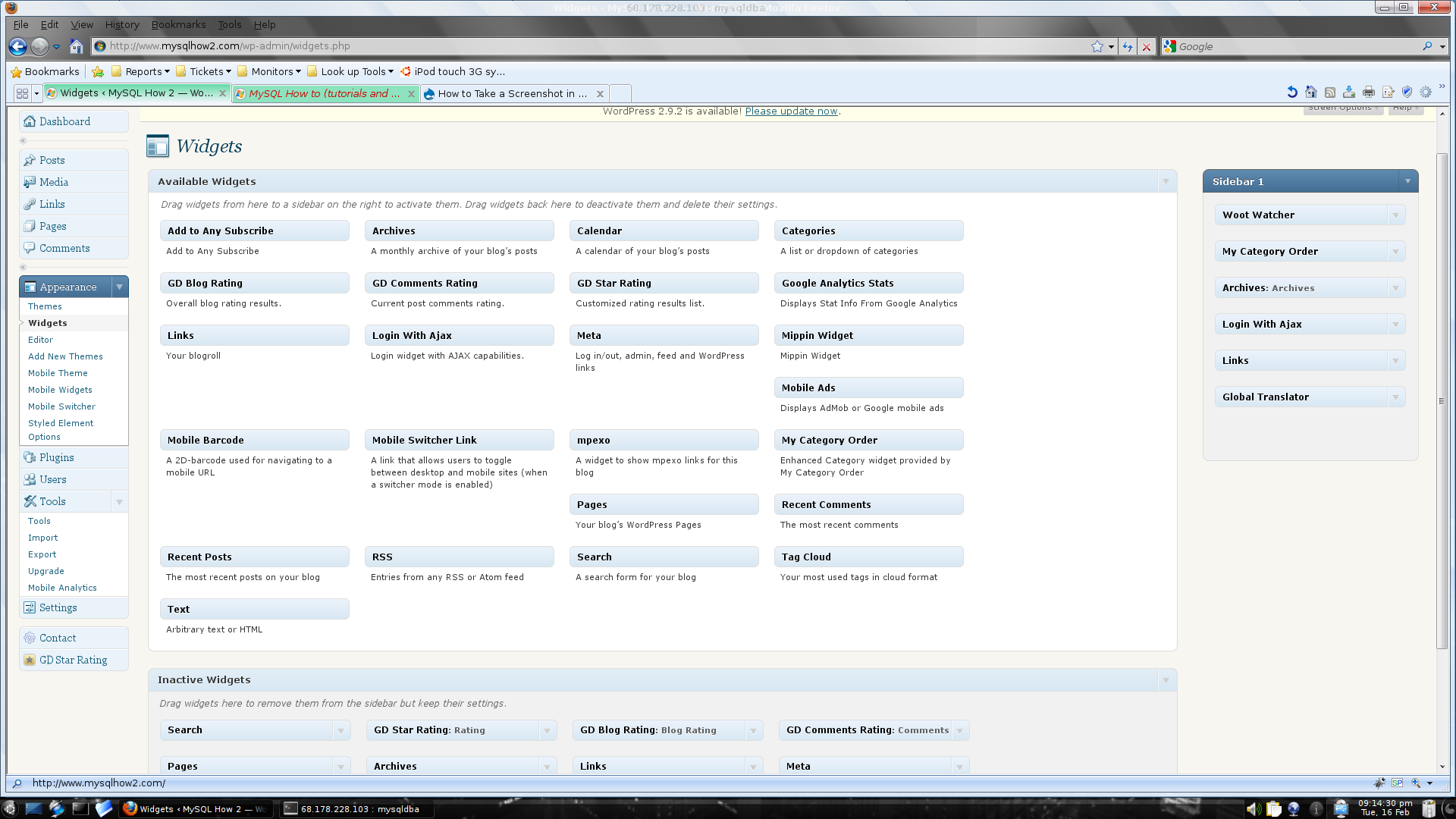Open the Tools menu in menu bar
Screen dimensions: 1456x819
(x=230, y=24)
